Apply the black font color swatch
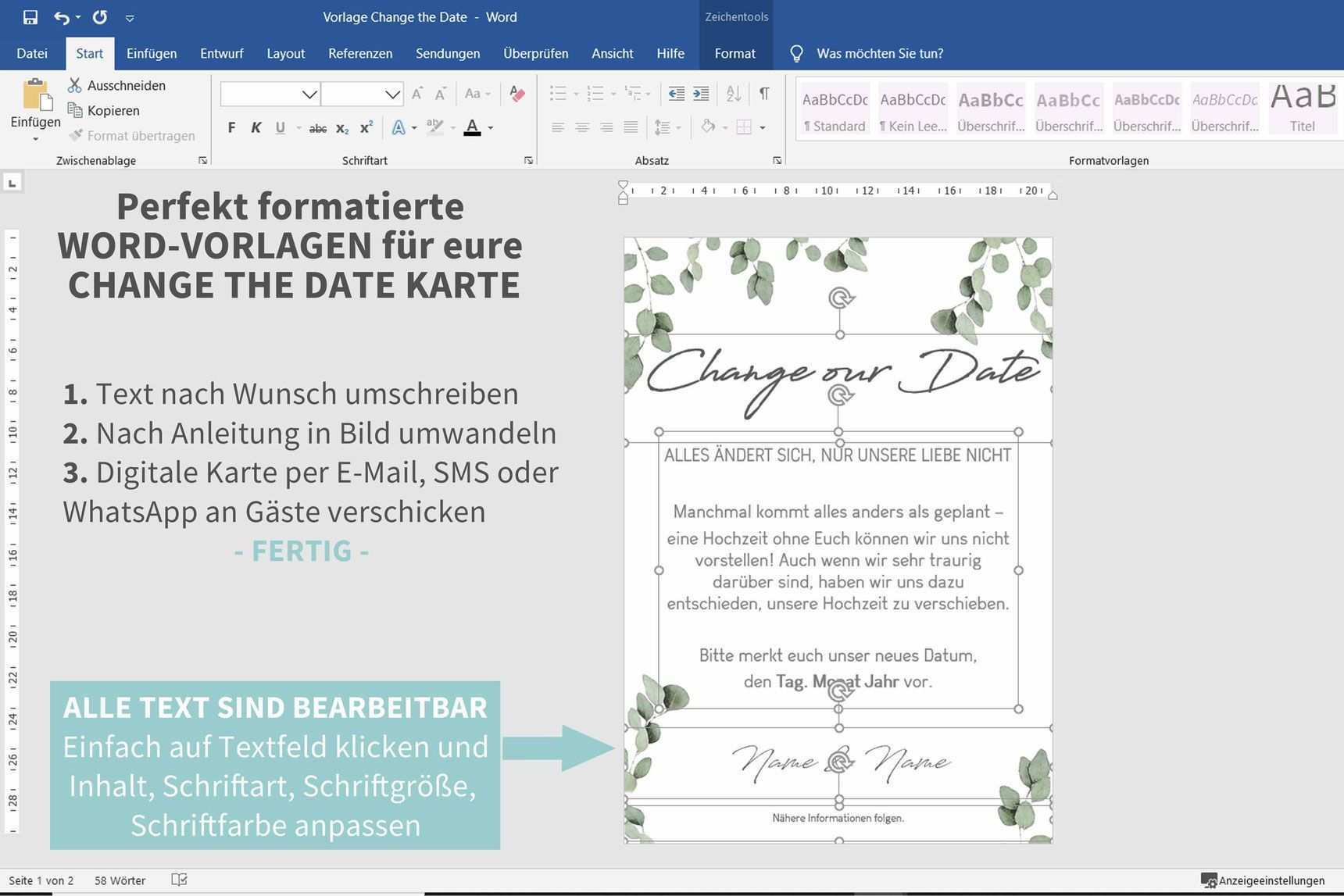 [x=472, y=128]
